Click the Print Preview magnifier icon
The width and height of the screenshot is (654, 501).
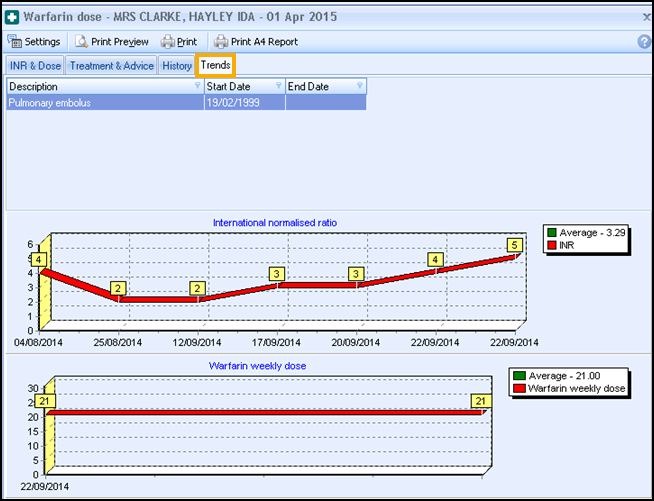[81, 42]
